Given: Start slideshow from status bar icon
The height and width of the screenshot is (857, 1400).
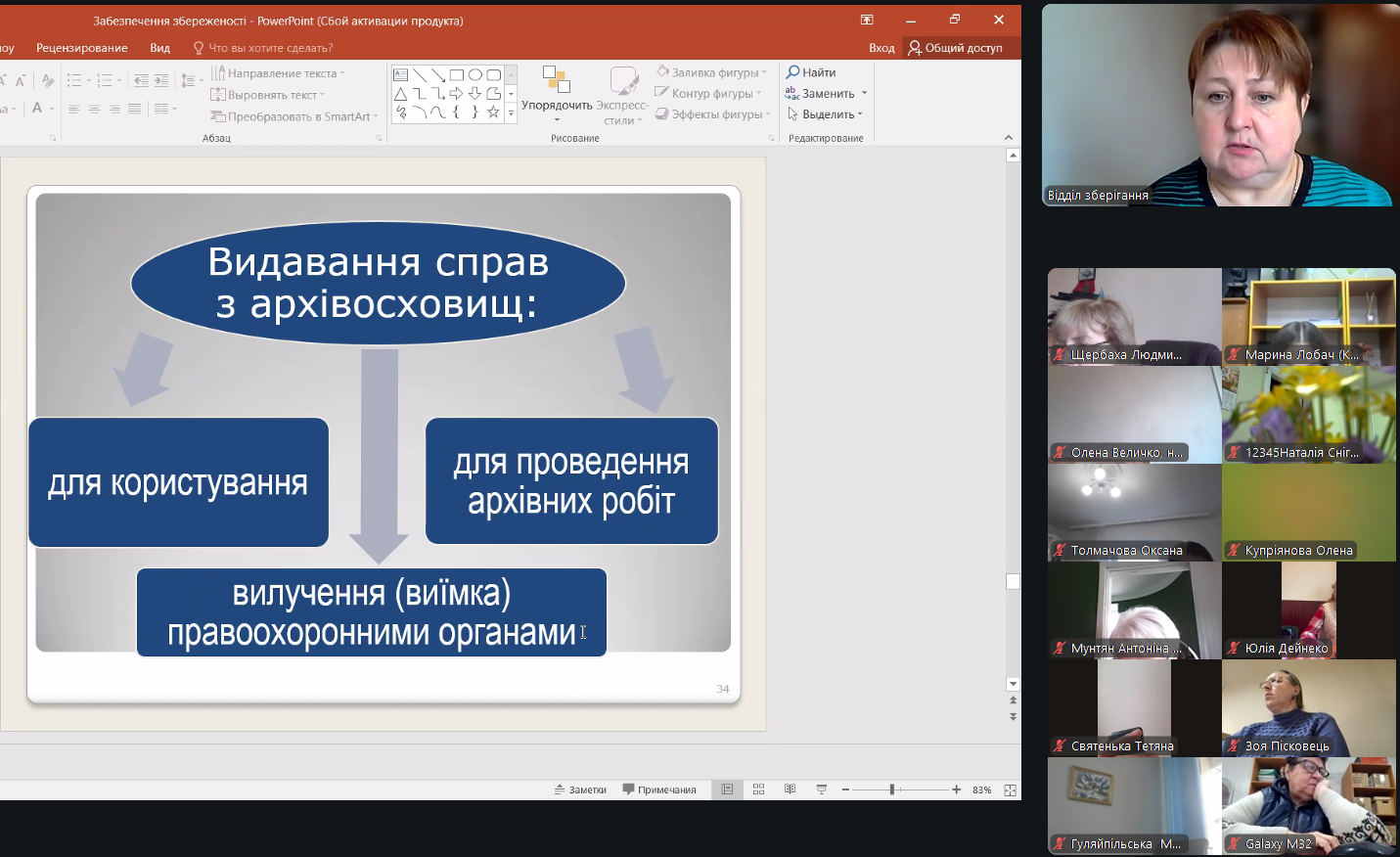Looking at the screenshot, I should point(821,789).
